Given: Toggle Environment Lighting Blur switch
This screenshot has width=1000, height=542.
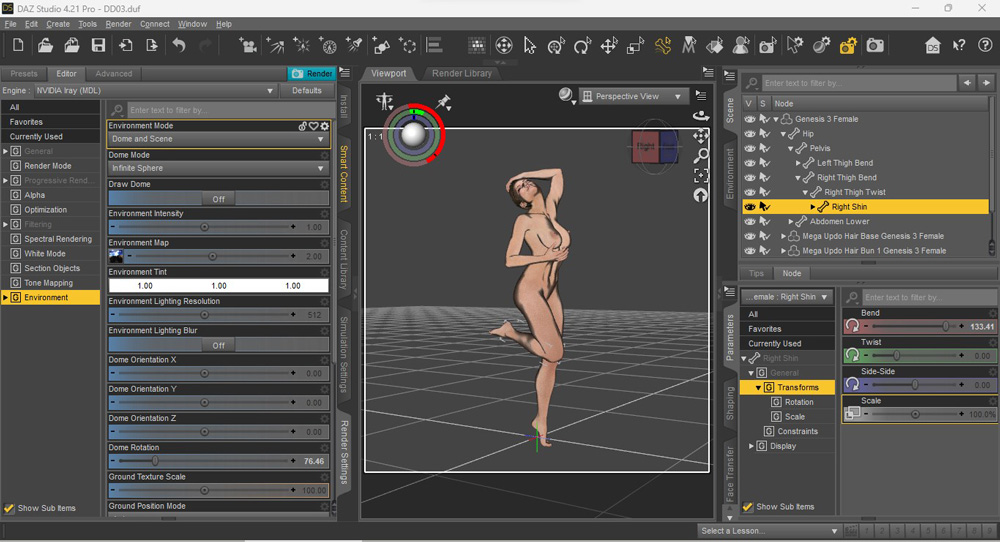Looking at the screenshot, I should [x=218, y=346].
